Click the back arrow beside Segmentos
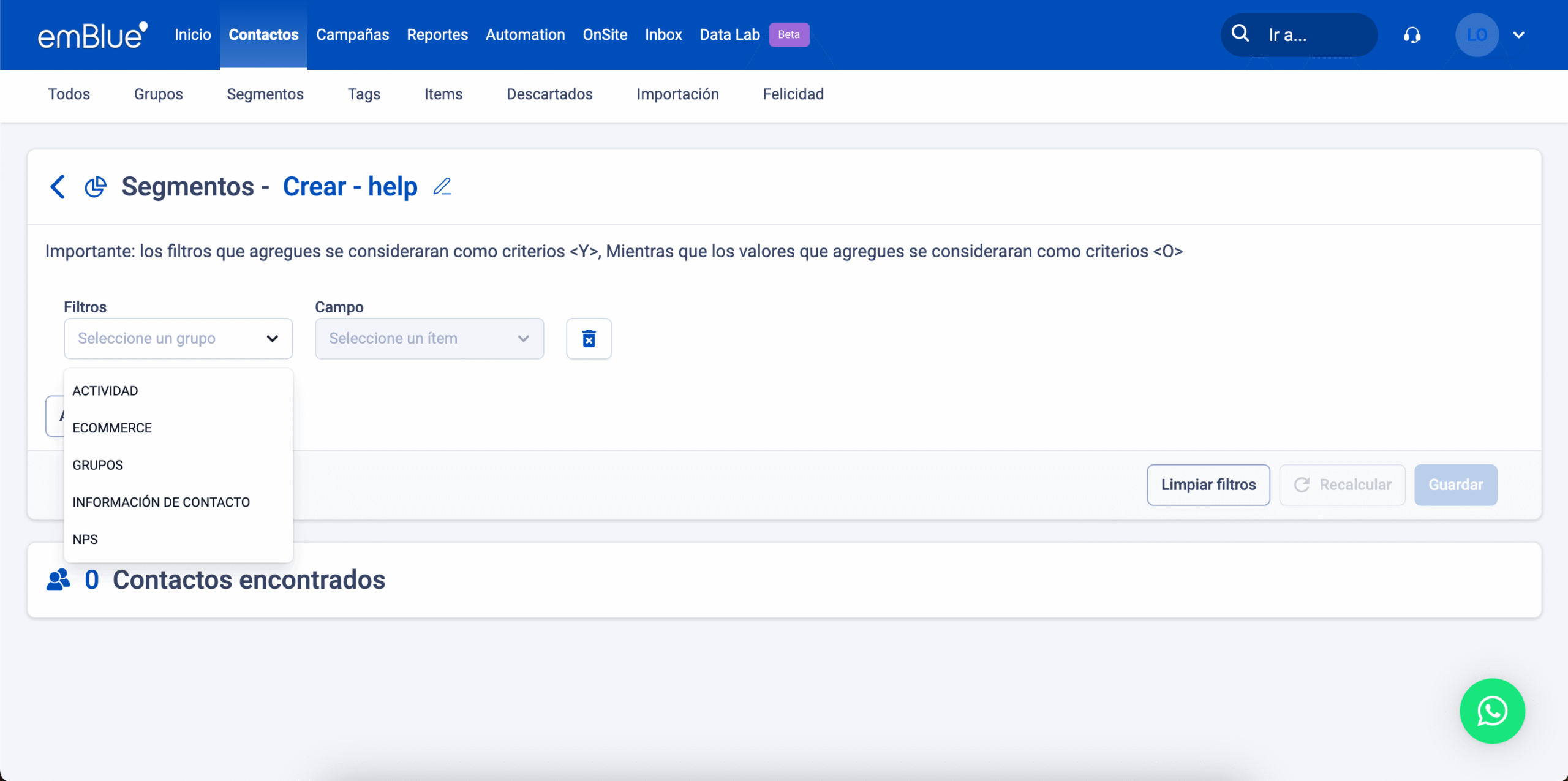 click(x=58, y=187)
